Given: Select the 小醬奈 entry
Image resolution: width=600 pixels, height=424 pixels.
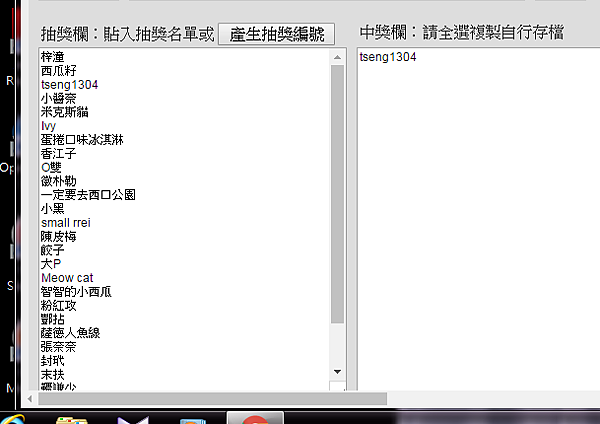Looking at the screenshot, I should pos(59,98).
